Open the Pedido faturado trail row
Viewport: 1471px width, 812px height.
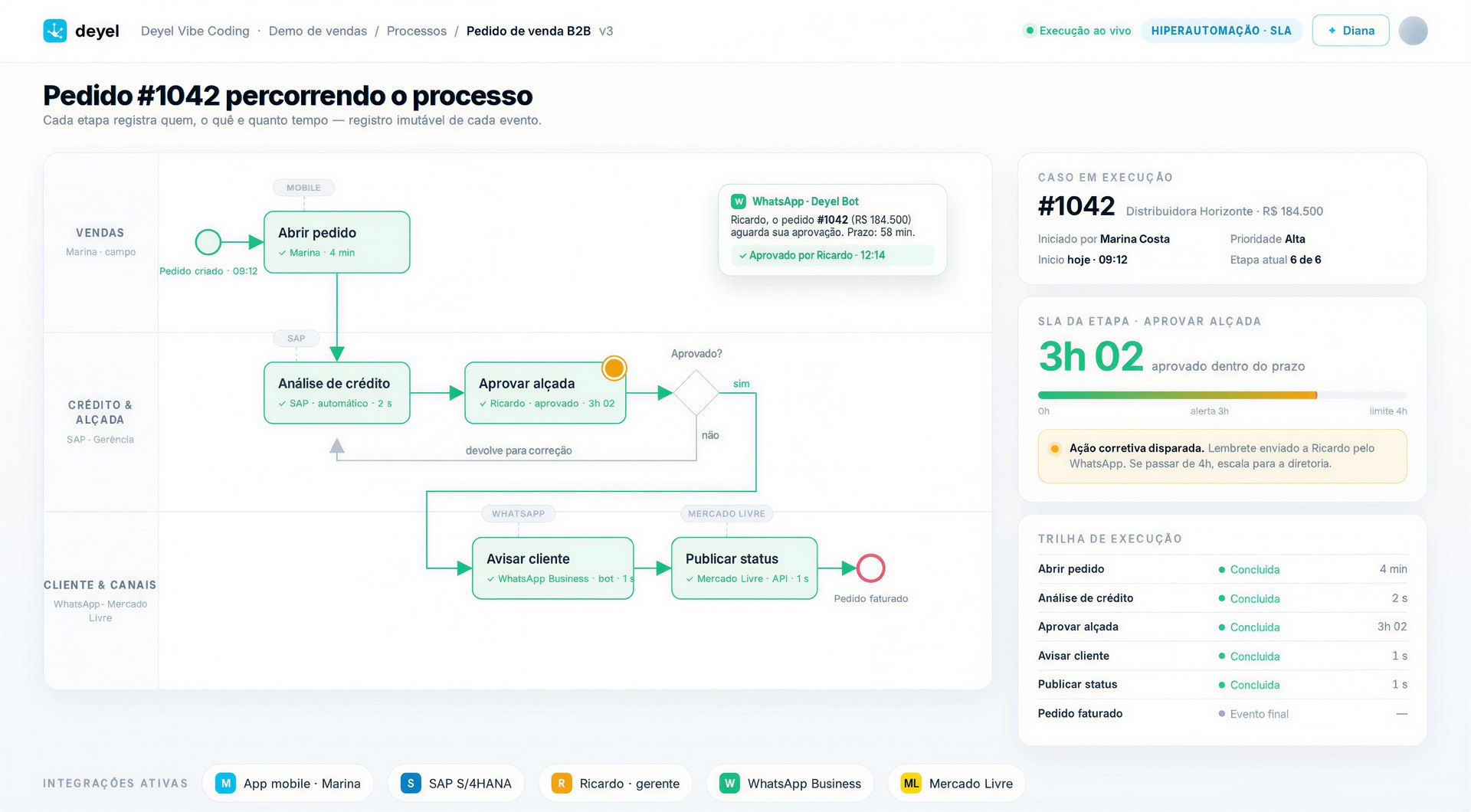(1223, 713)
